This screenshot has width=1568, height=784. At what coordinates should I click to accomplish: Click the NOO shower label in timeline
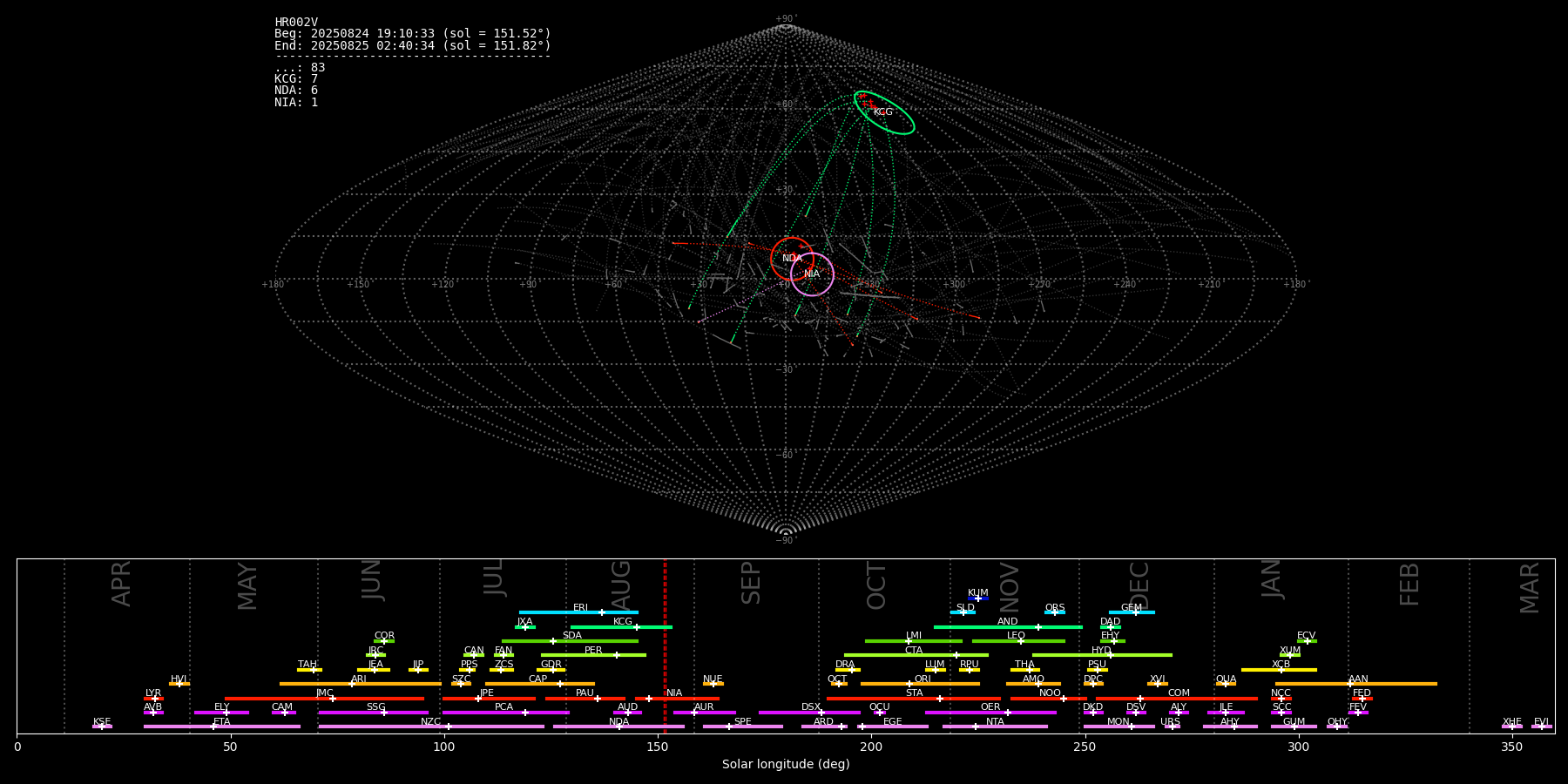point(1050,693)
